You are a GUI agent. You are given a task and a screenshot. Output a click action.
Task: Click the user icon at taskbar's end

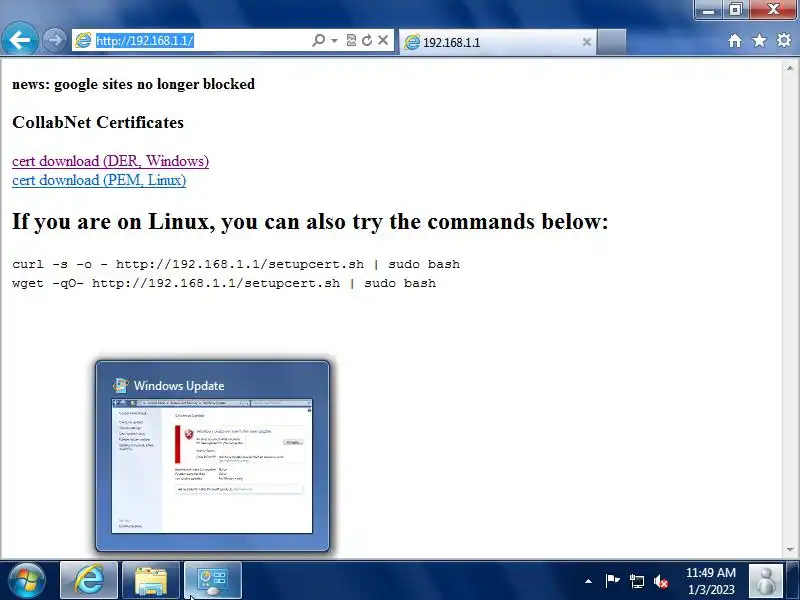pyautogui.click(x=766, y=581)
